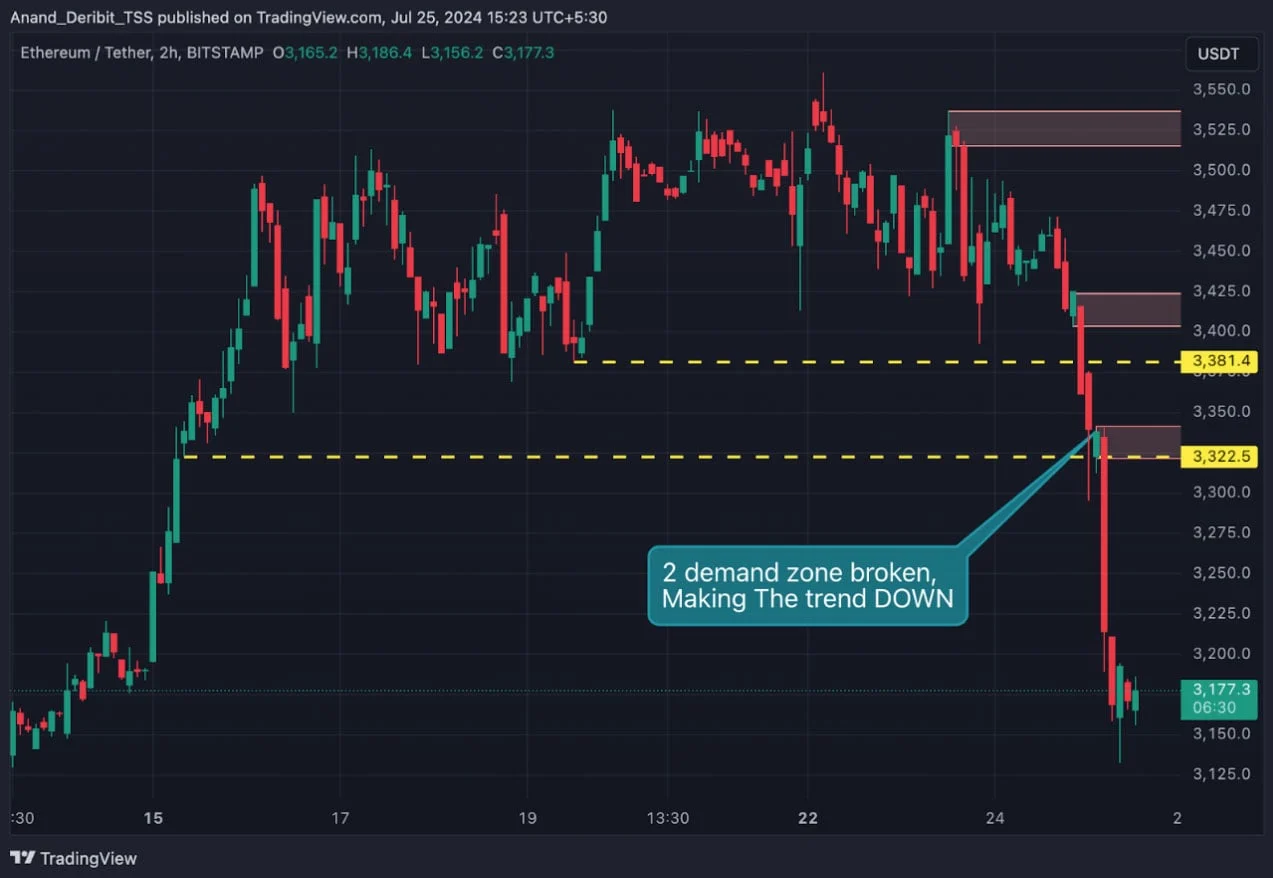1273x878 pixels.
Task: Open the TradingView logo link
Action: pos(73,858)
